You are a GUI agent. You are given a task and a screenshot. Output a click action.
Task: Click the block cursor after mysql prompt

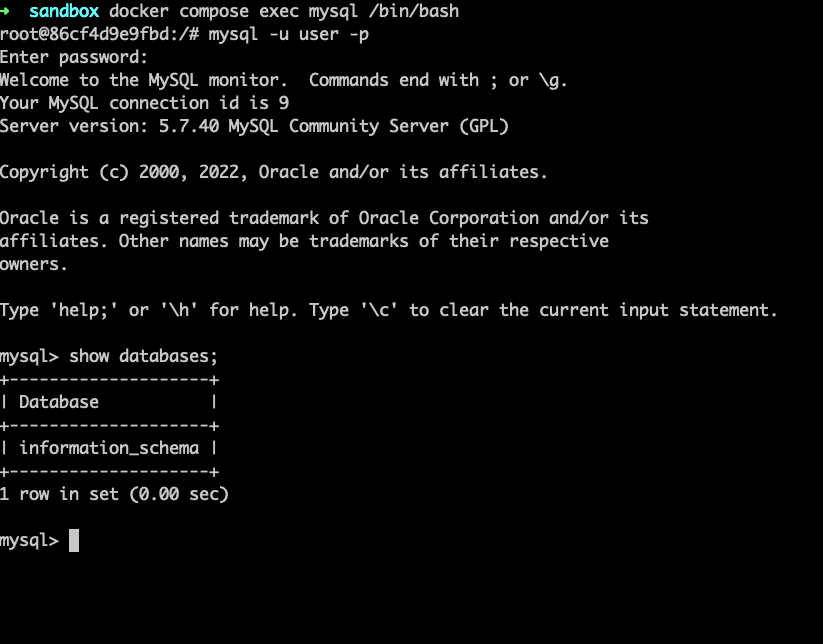tap(74, 540)
